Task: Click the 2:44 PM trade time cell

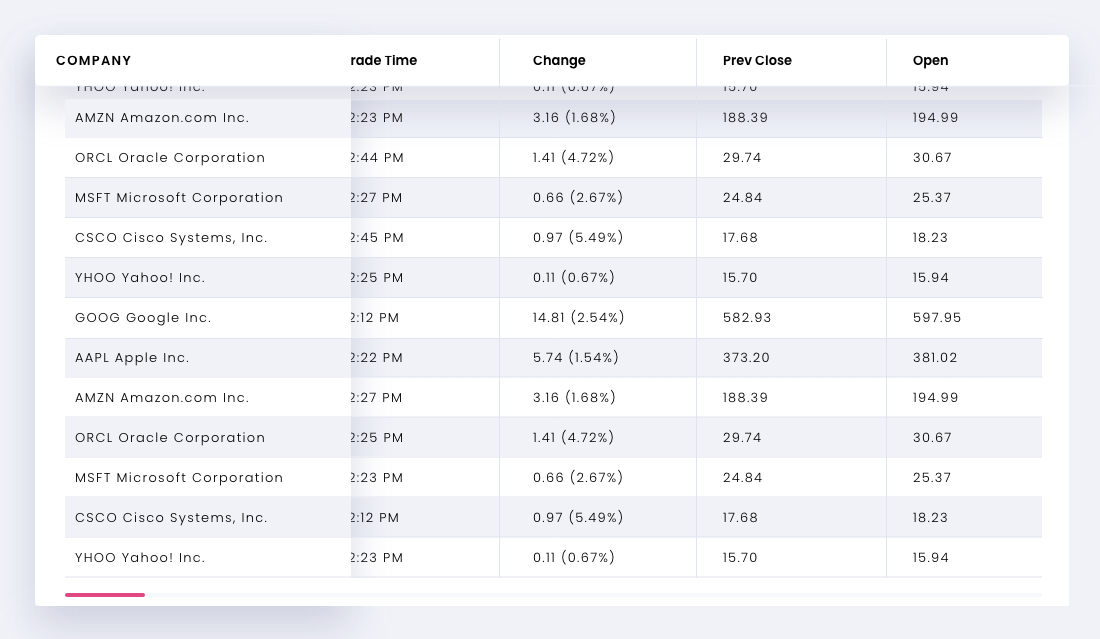Action: click(378, 158)
